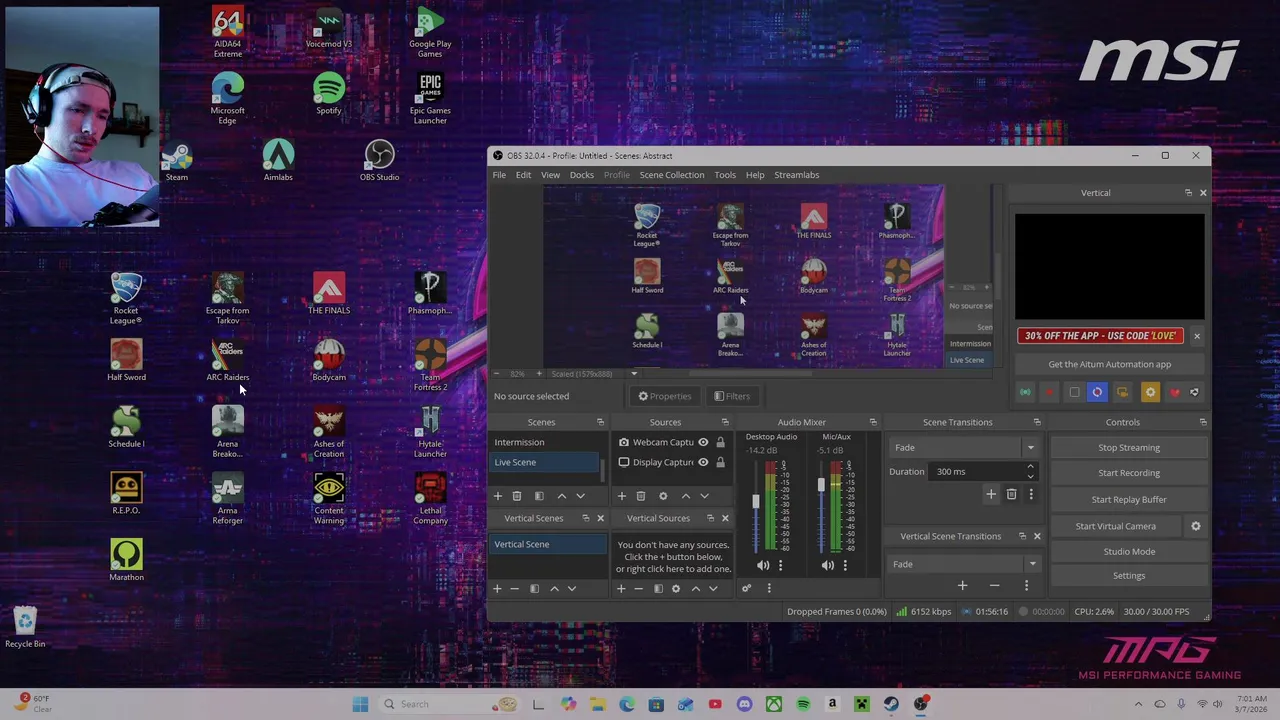Open Vertical Scene Transitions three-dot menu
This screenshot has width=1280, height=720.
click(x=1026, y=586)
